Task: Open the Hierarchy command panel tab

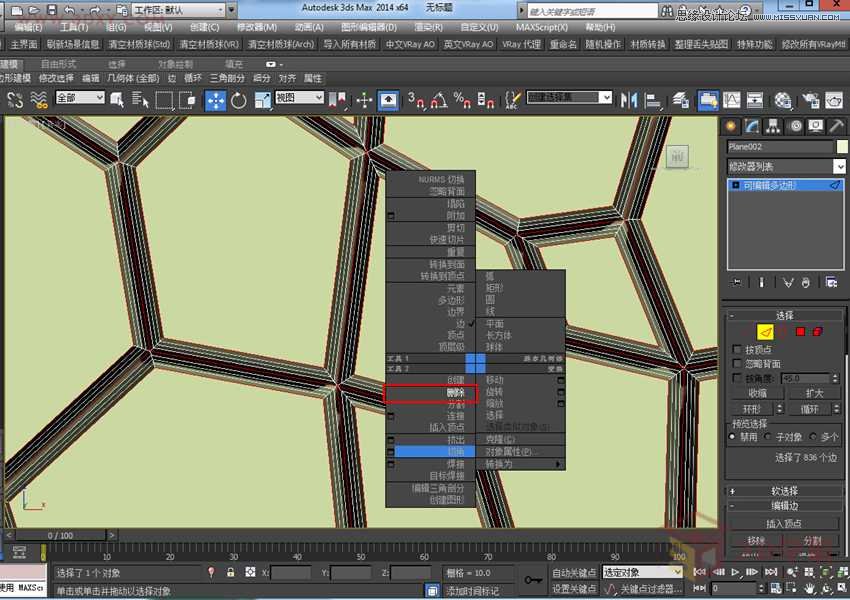Action: click(773, 126)
